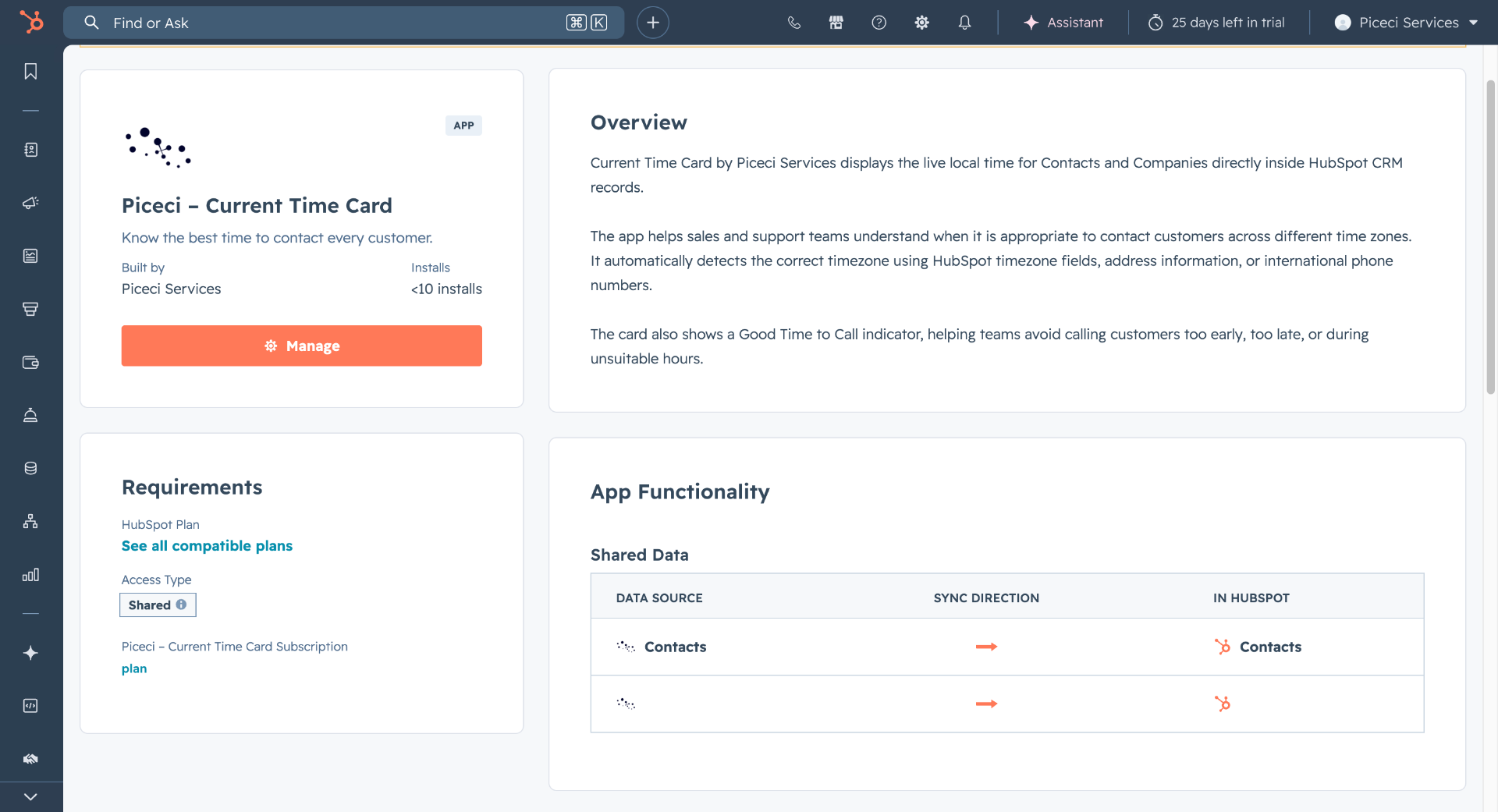Open Breeze AI sparkle sidebar icon
This screenshot has height=812, width=1498.
(30, 653)
